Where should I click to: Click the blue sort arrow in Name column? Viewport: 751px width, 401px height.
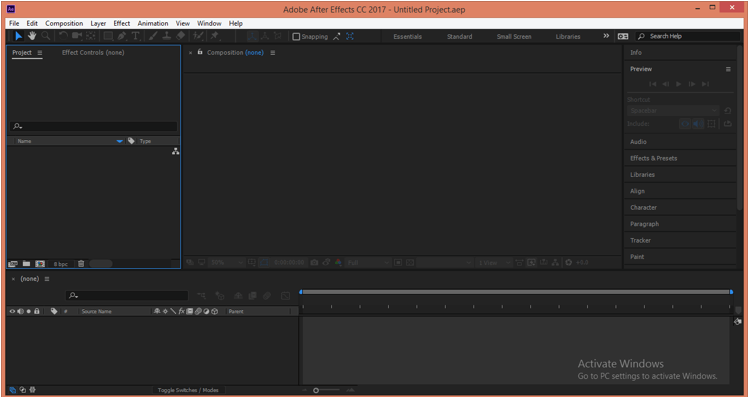coord(120,141)
